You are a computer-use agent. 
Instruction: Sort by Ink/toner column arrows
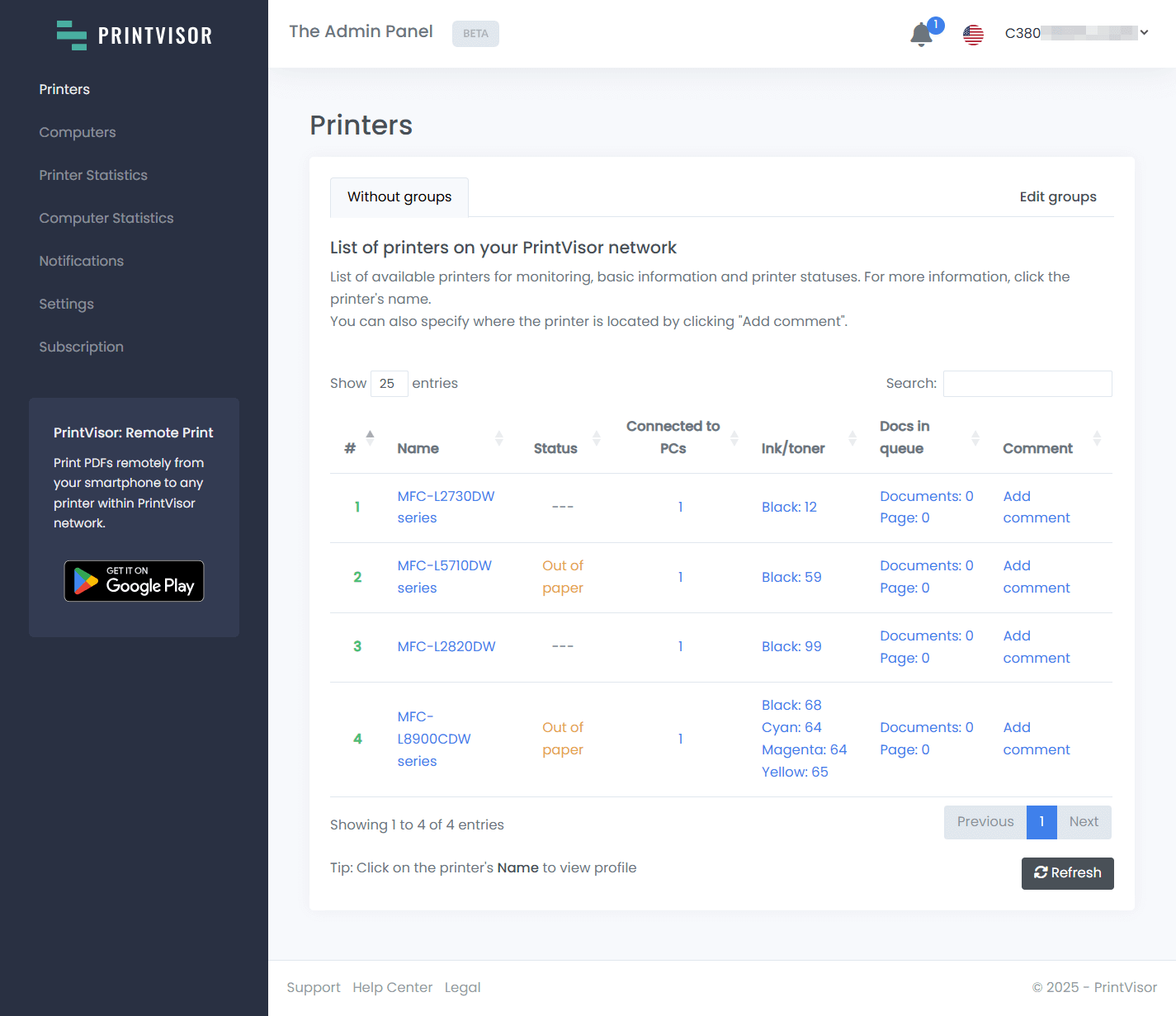pos(852,437)
